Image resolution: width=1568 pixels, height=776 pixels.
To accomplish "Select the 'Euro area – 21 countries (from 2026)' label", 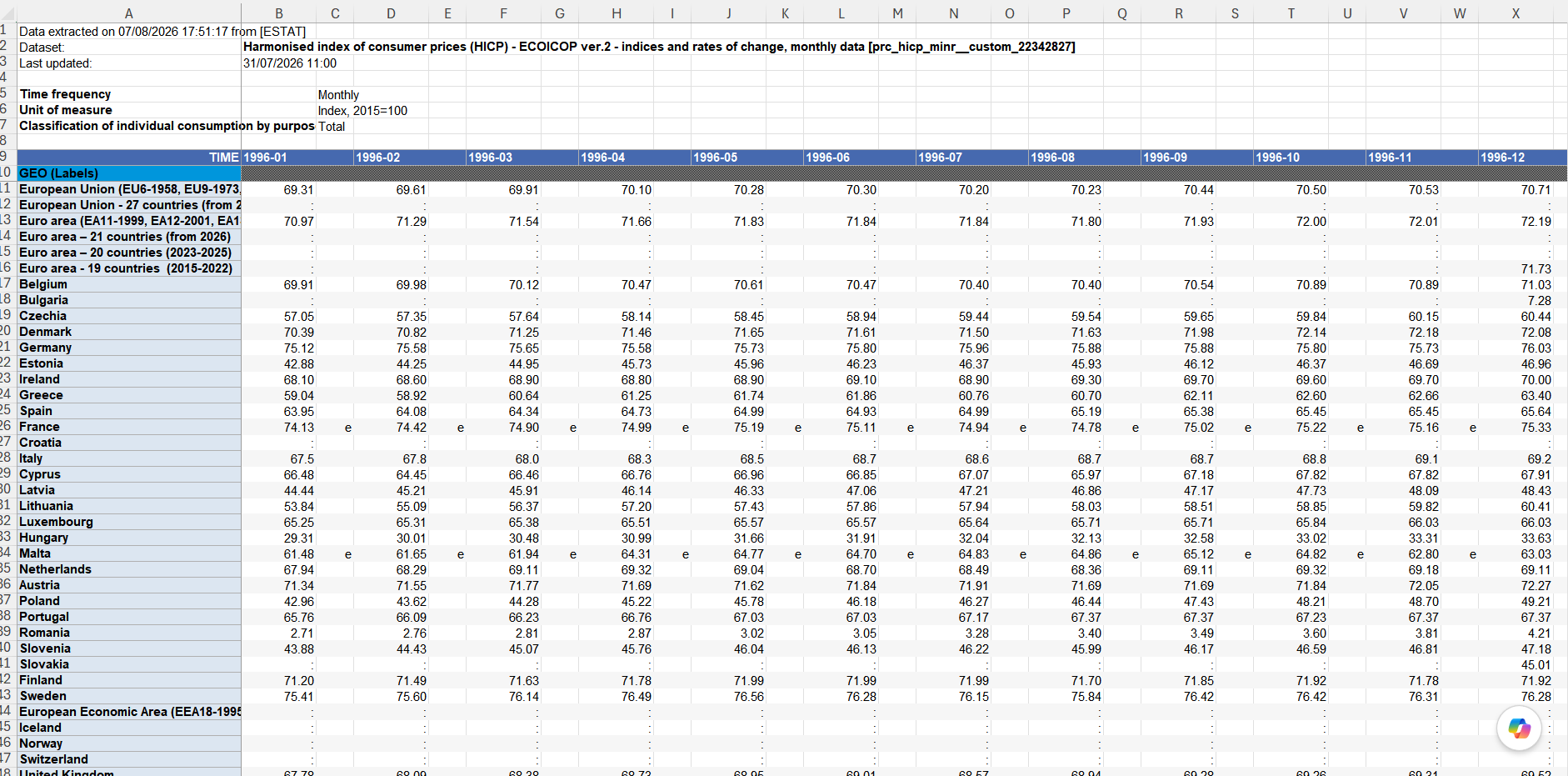I will point(129,237).
